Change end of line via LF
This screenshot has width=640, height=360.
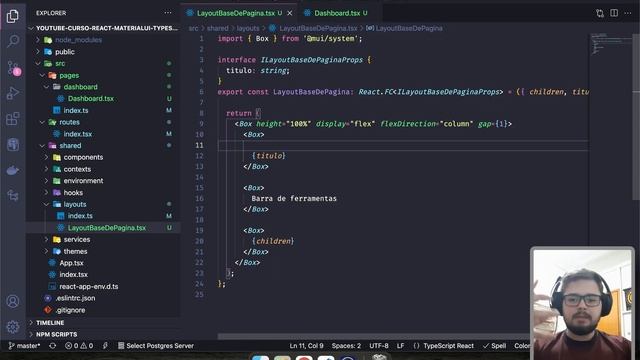(x=400, y=346)
